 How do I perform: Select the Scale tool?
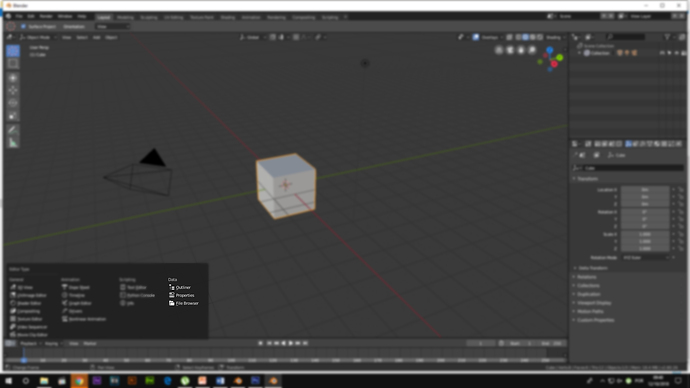[13, 116]
